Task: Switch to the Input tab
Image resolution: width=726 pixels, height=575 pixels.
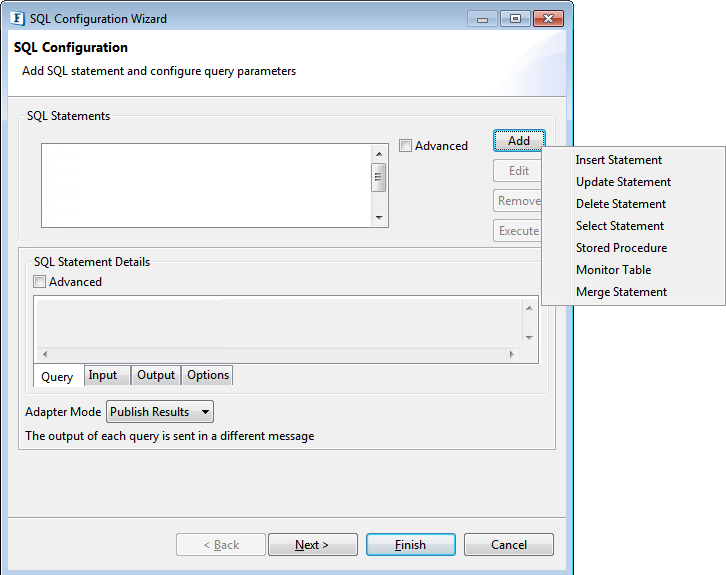Action: (103, 376)
